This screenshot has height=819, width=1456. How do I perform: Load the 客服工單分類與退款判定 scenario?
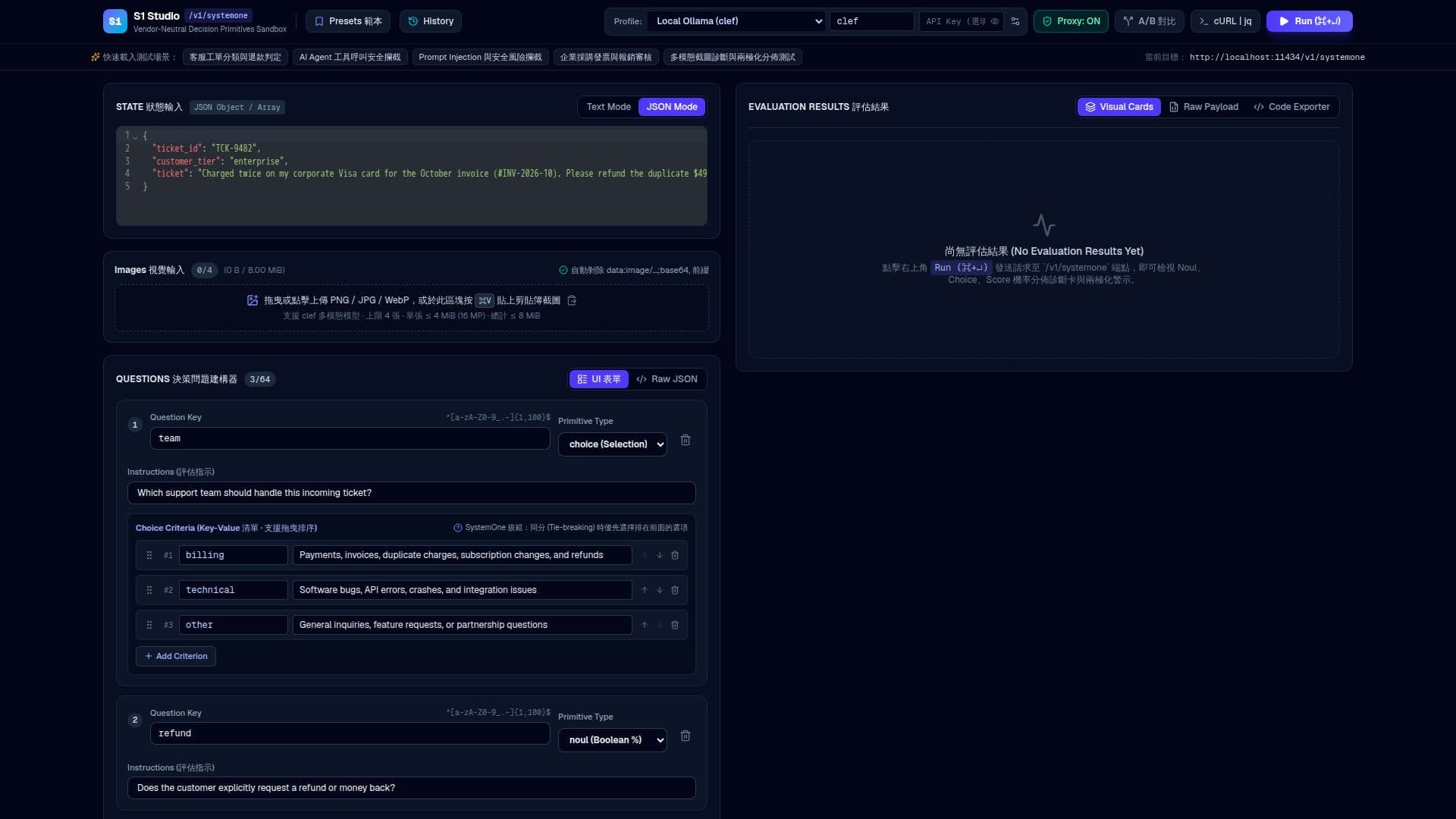point(235,57)
